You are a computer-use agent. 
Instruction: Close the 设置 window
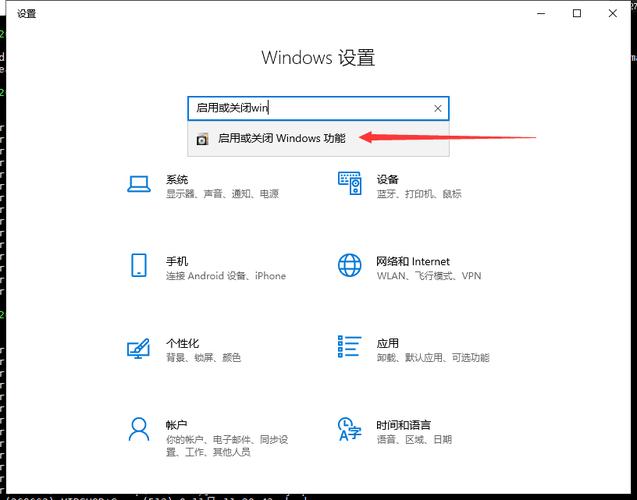(x=613, y=13)
